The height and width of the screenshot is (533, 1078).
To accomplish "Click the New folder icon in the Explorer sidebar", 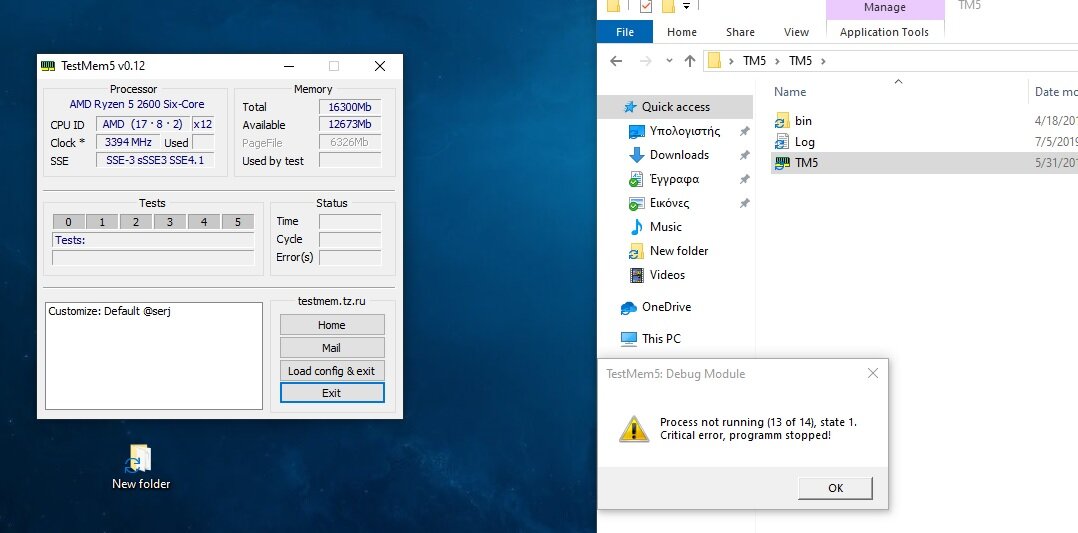I will (x=637, y=251).
